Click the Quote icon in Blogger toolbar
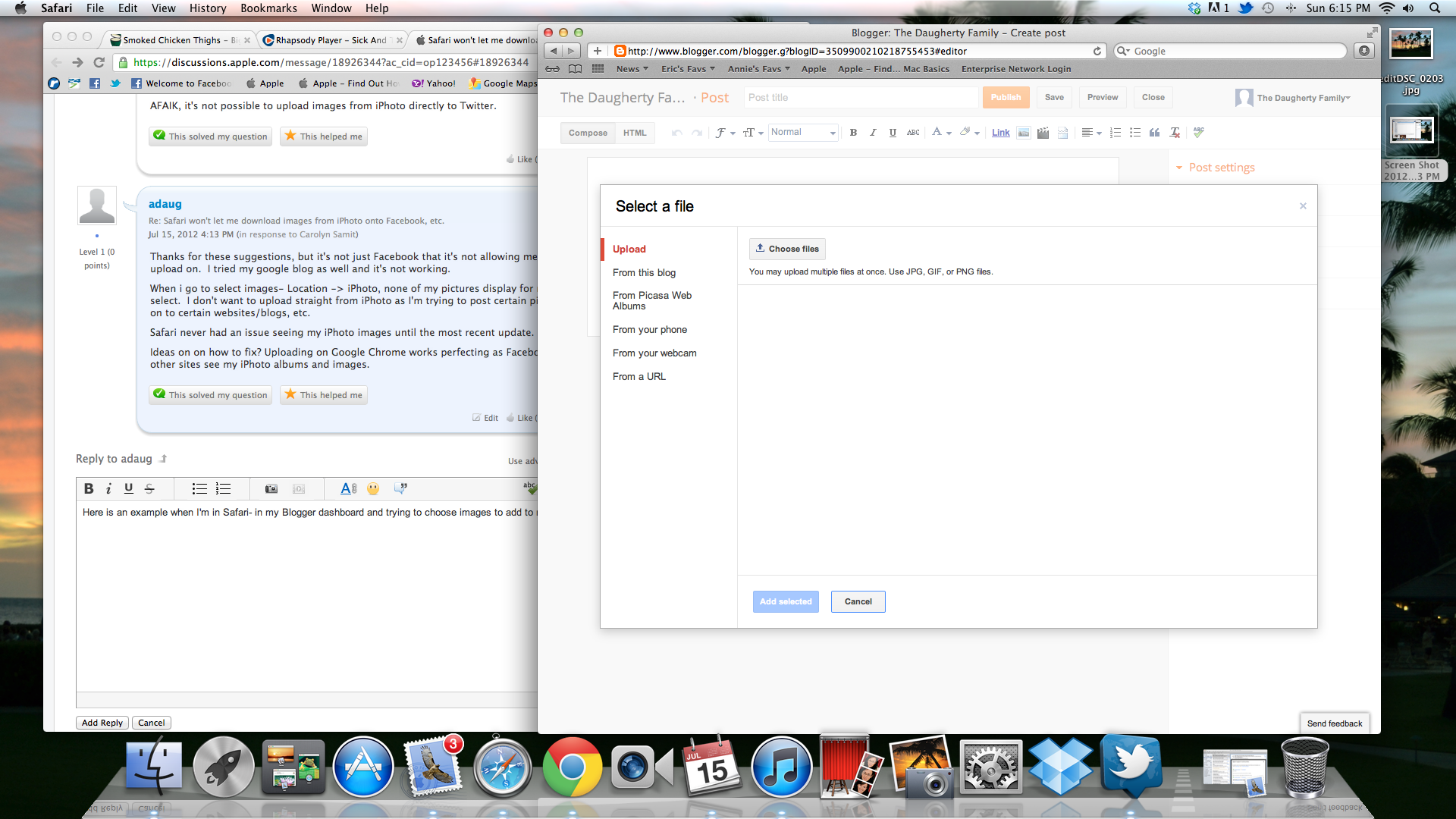Viewport: 1456px width, 819px height. 1154,133
